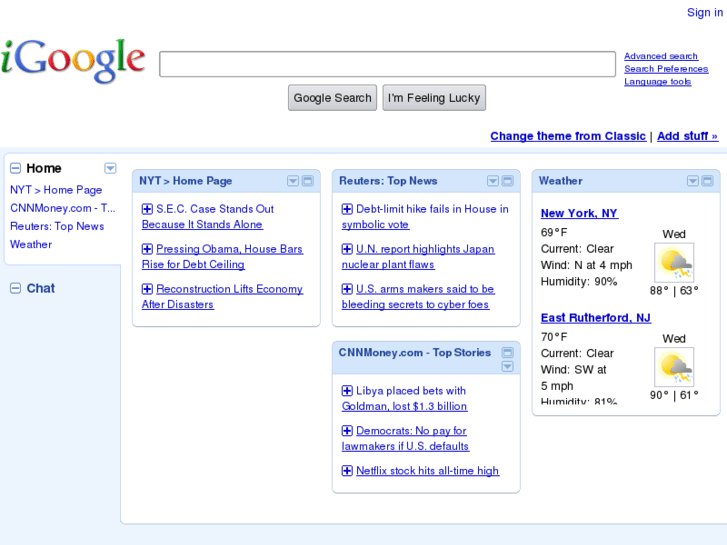The image size is (727, 545).
Task: Open the CNNMoney.com - Top Stories gadget title
Action: click(415, 353)
